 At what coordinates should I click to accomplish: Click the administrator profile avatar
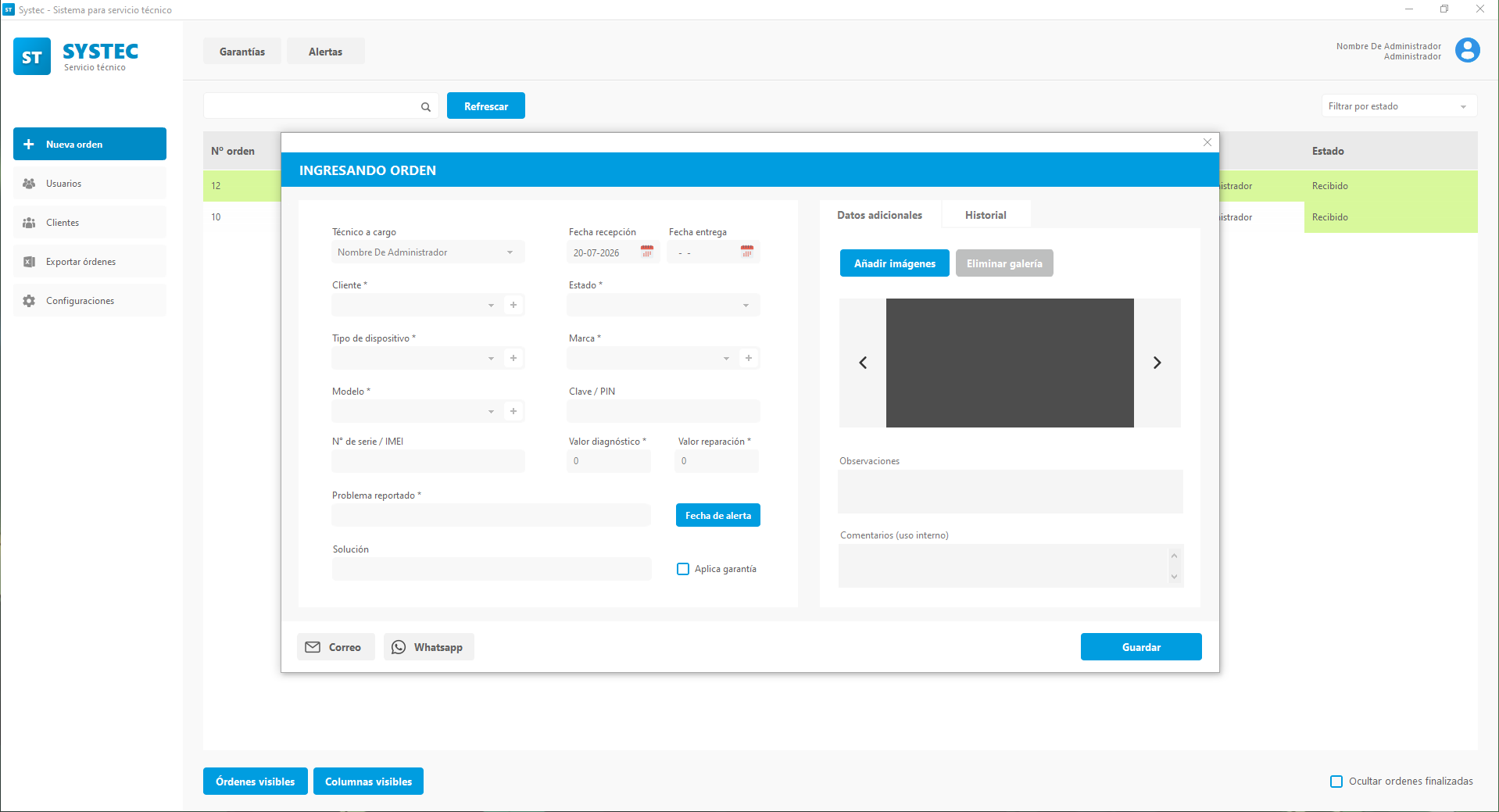coord(1467,51)
